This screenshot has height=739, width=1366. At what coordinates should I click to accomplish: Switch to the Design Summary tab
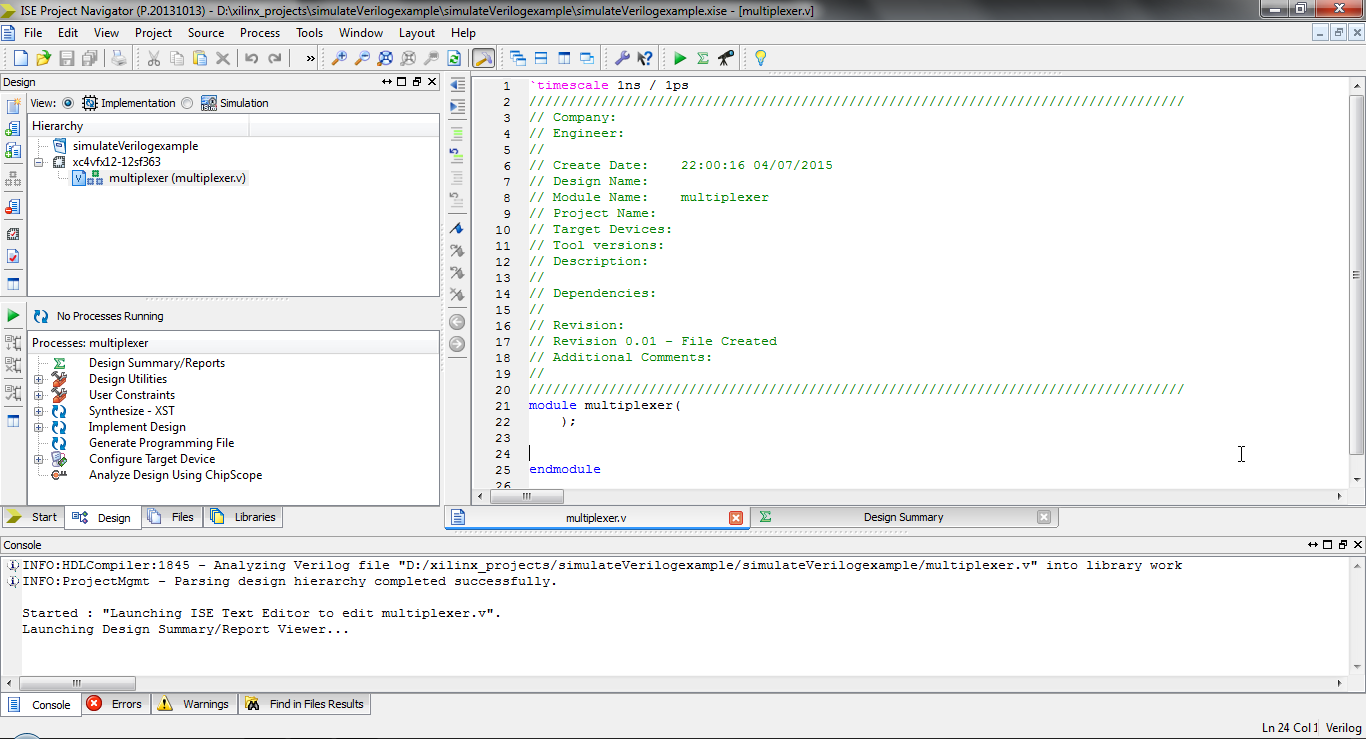pyautogui.click(x=903, y=517)
